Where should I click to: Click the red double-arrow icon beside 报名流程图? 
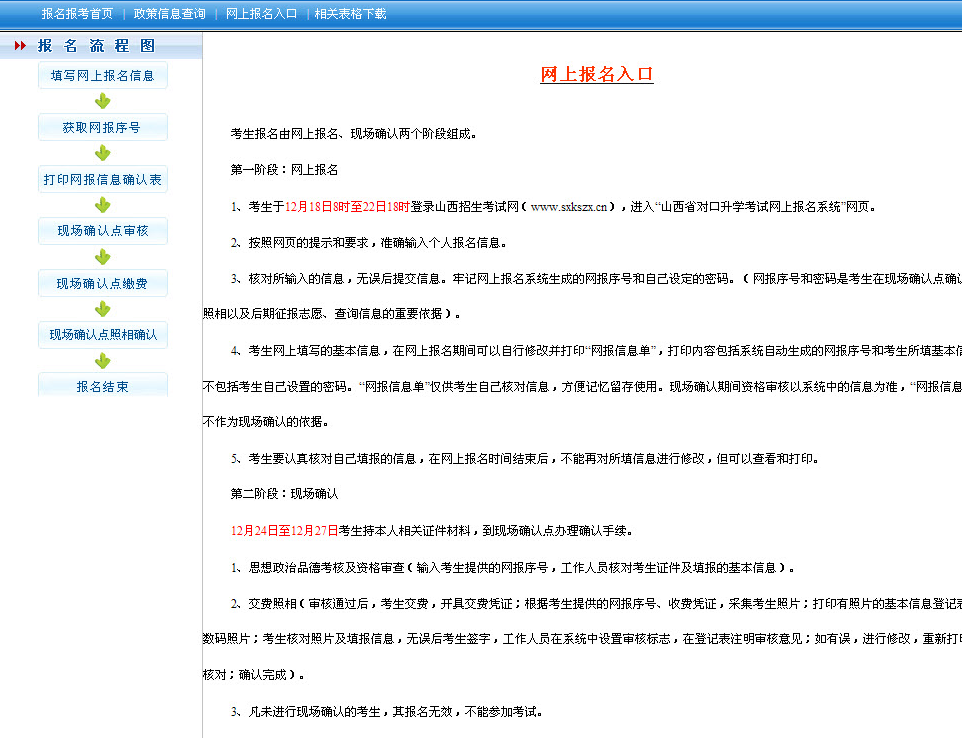pyautogui.click(x=20, y=45)
